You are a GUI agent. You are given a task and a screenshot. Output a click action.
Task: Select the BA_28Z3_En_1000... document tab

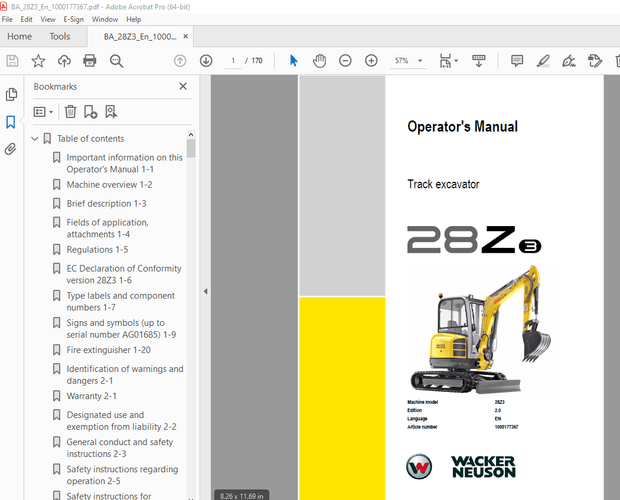140,37
